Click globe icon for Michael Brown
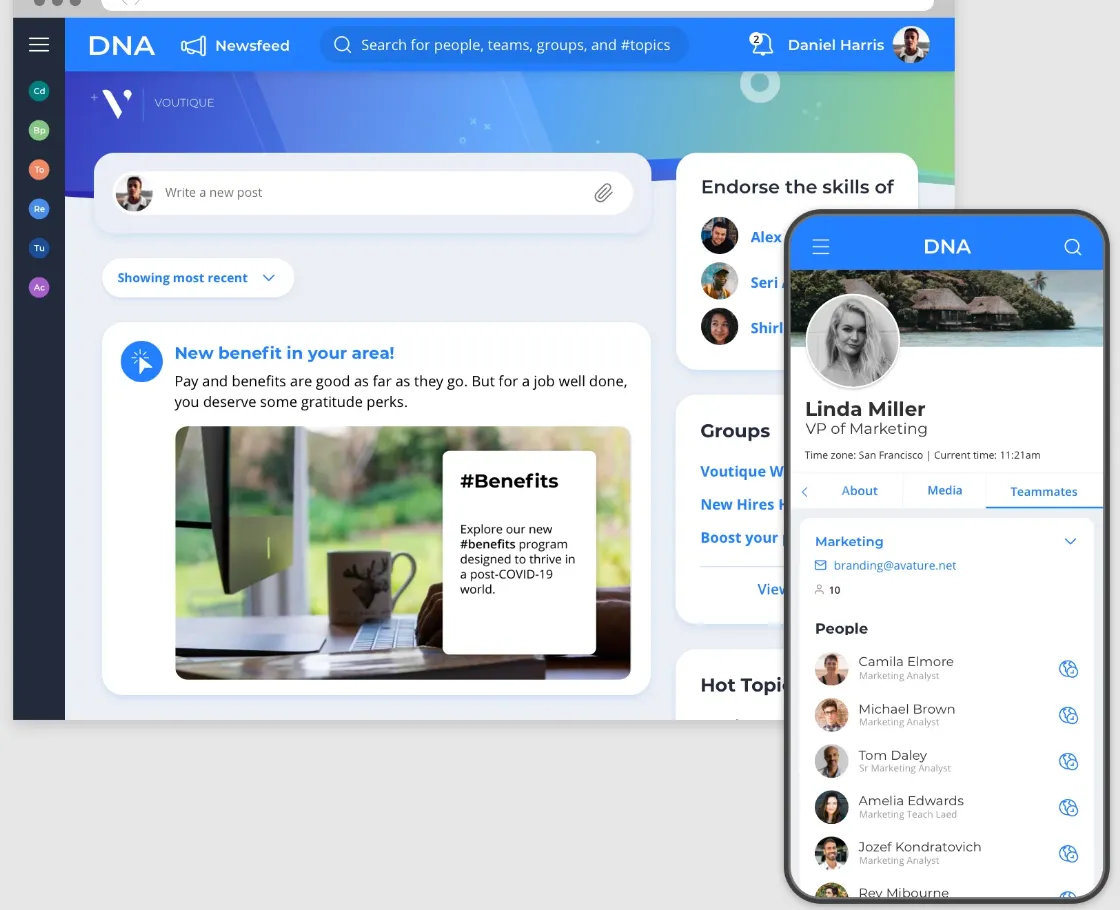1120x910 pixels. (1068, 716)
